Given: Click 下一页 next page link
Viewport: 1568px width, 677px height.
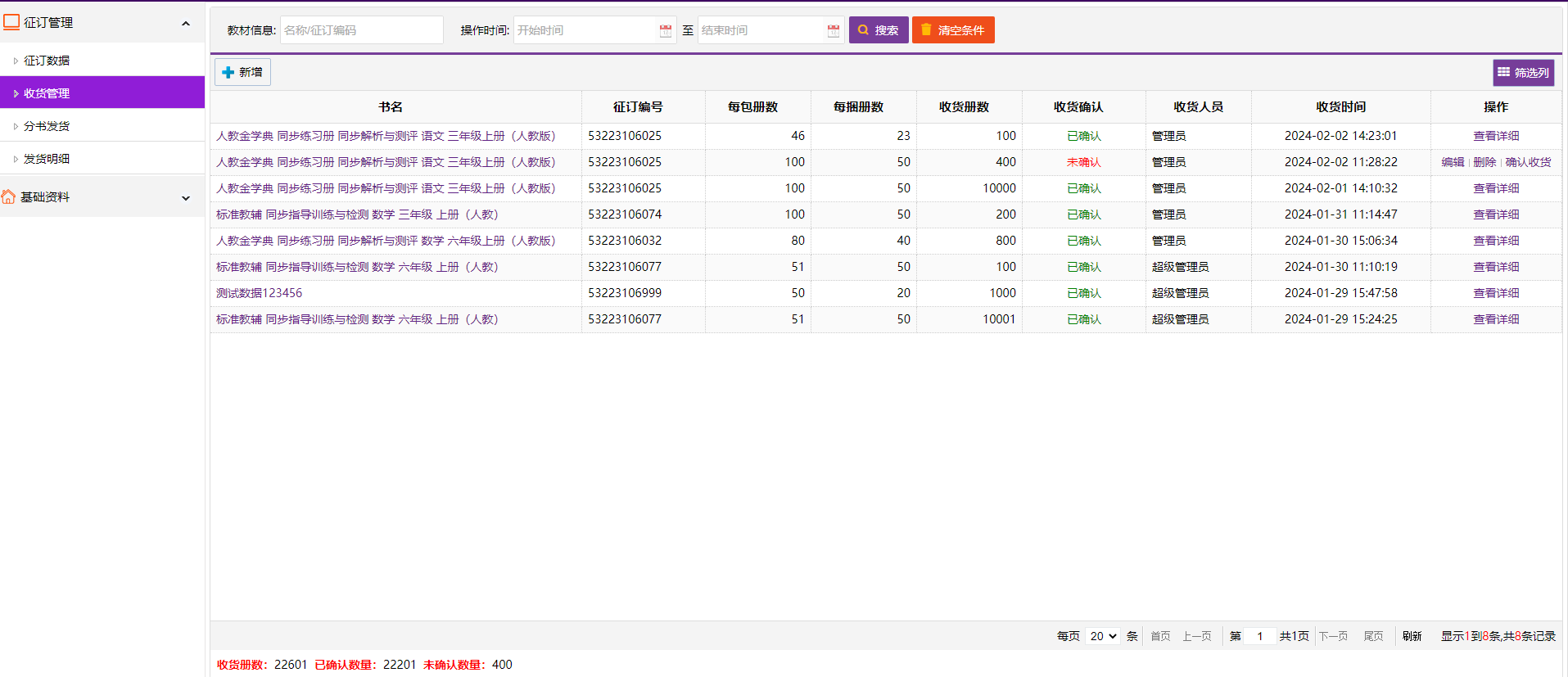Looking at the screenshot, I should pyautogui.click(x=1333, y=636).
